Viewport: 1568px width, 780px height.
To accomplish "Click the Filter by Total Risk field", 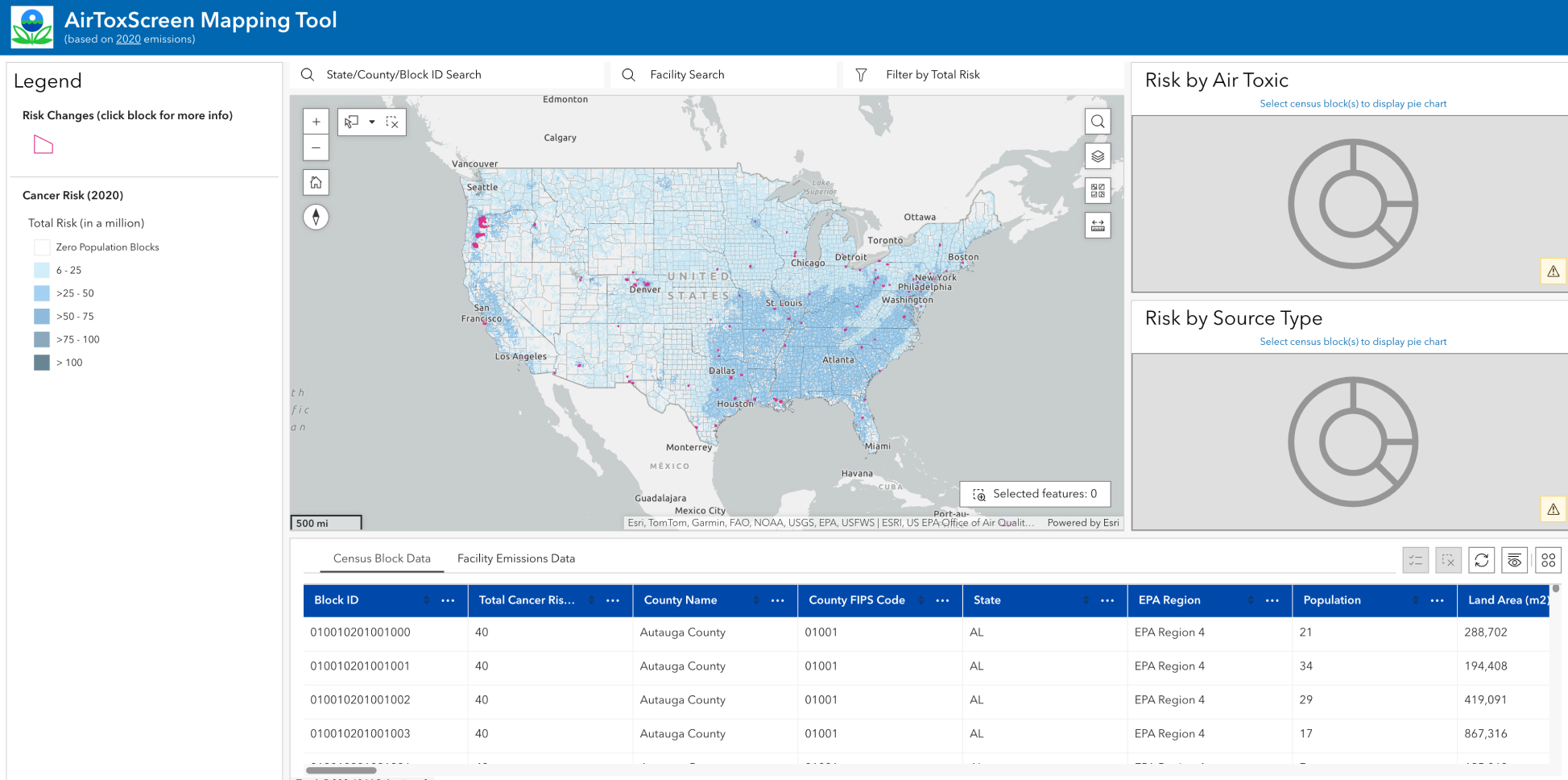I will point(983,75).
